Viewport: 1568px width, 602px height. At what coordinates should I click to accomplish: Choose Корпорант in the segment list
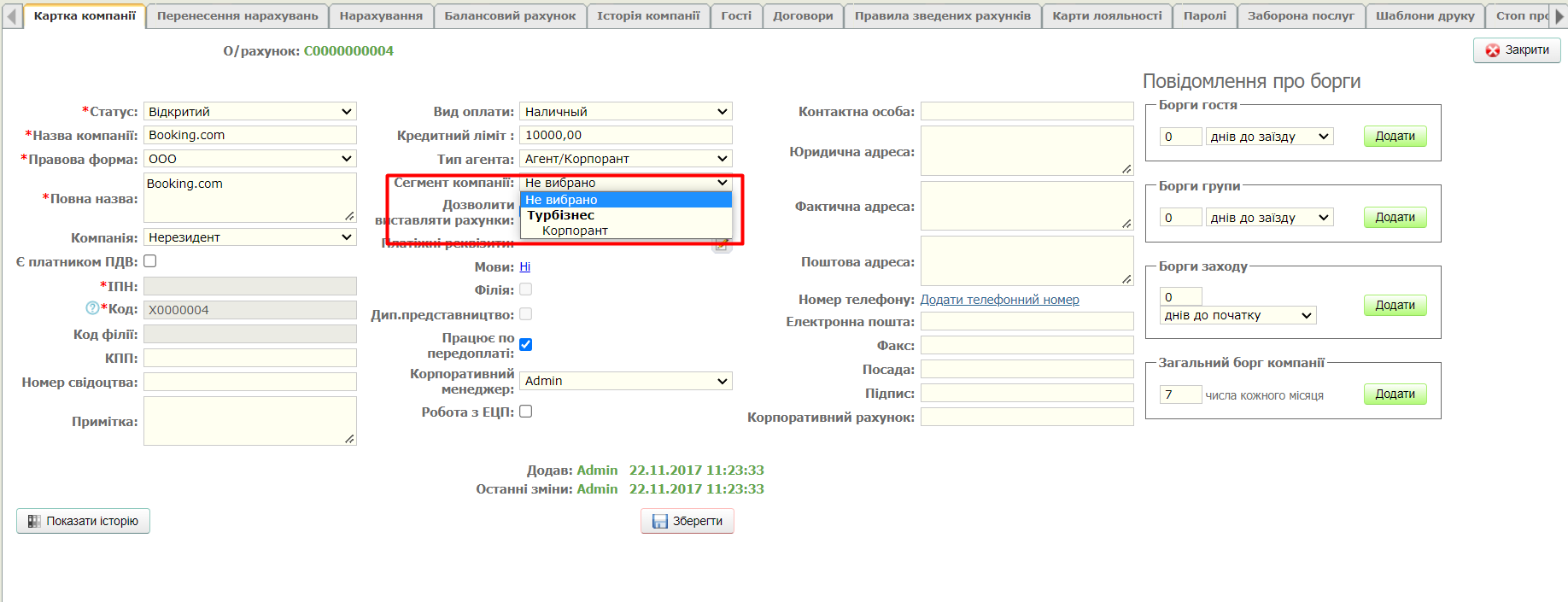point(575,231)
